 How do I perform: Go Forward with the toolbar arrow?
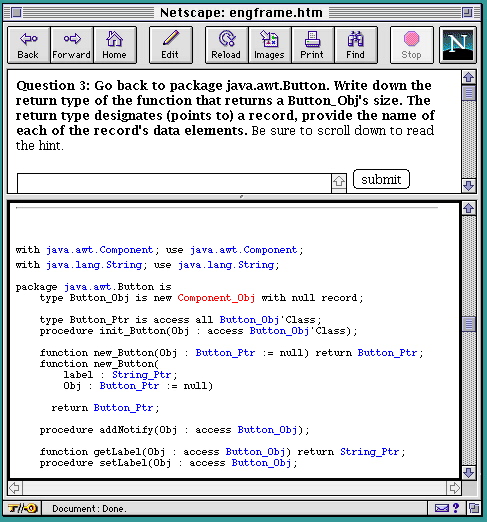click(x=72, y=45)
